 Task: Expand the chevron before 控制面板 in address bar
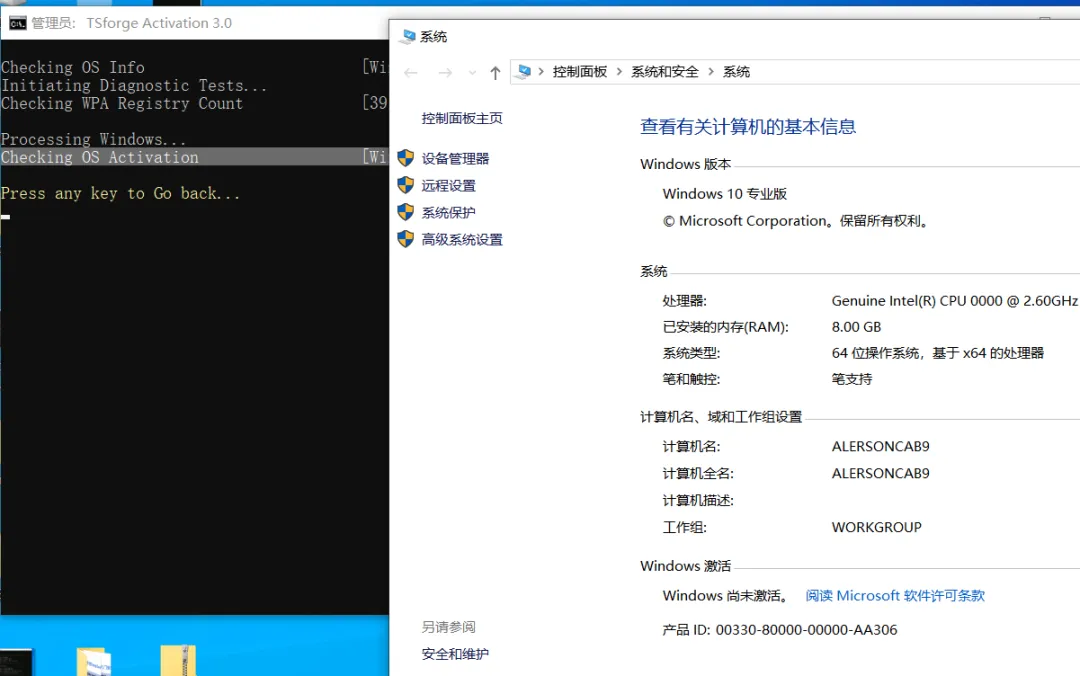[541, 72]
